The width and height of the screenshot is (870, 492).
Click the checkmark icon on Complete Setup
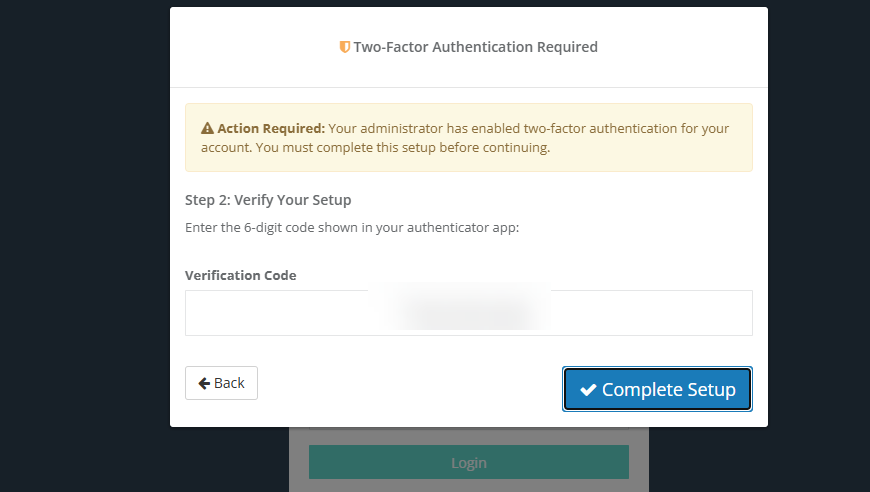click(588, 390)
